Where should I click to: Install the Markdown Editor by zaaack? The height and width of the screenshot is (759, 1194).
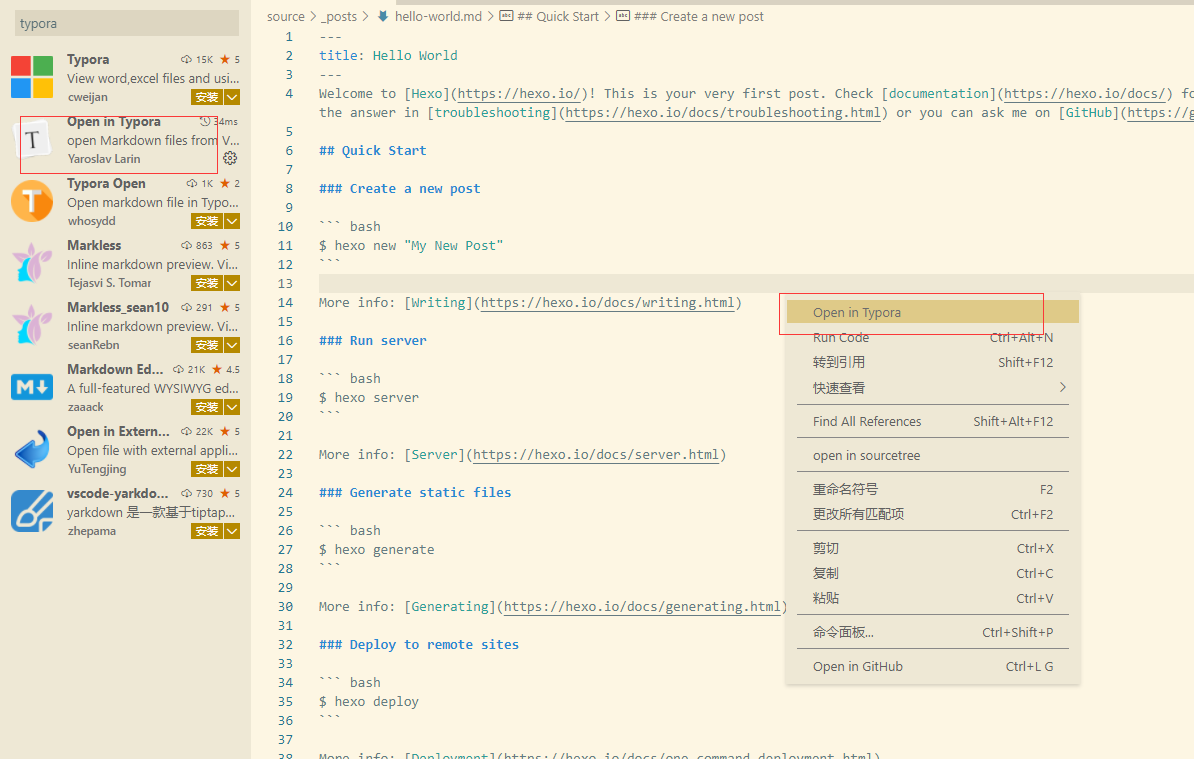coord(207,407)
